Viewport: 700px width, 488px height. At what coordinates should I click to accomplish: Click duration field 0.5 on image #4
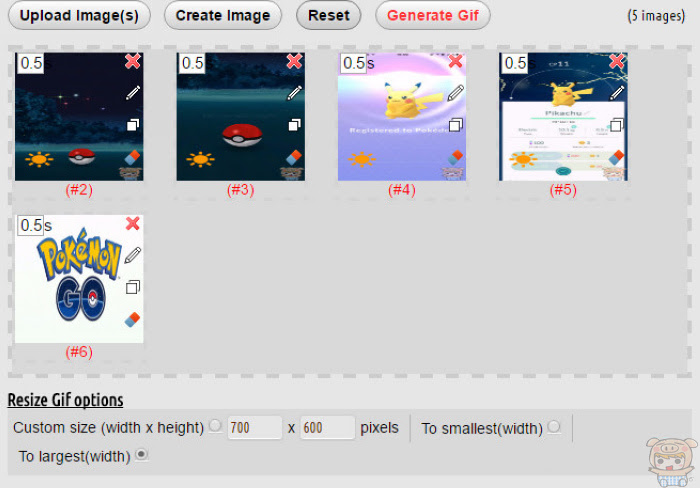(x=353, y=63)
